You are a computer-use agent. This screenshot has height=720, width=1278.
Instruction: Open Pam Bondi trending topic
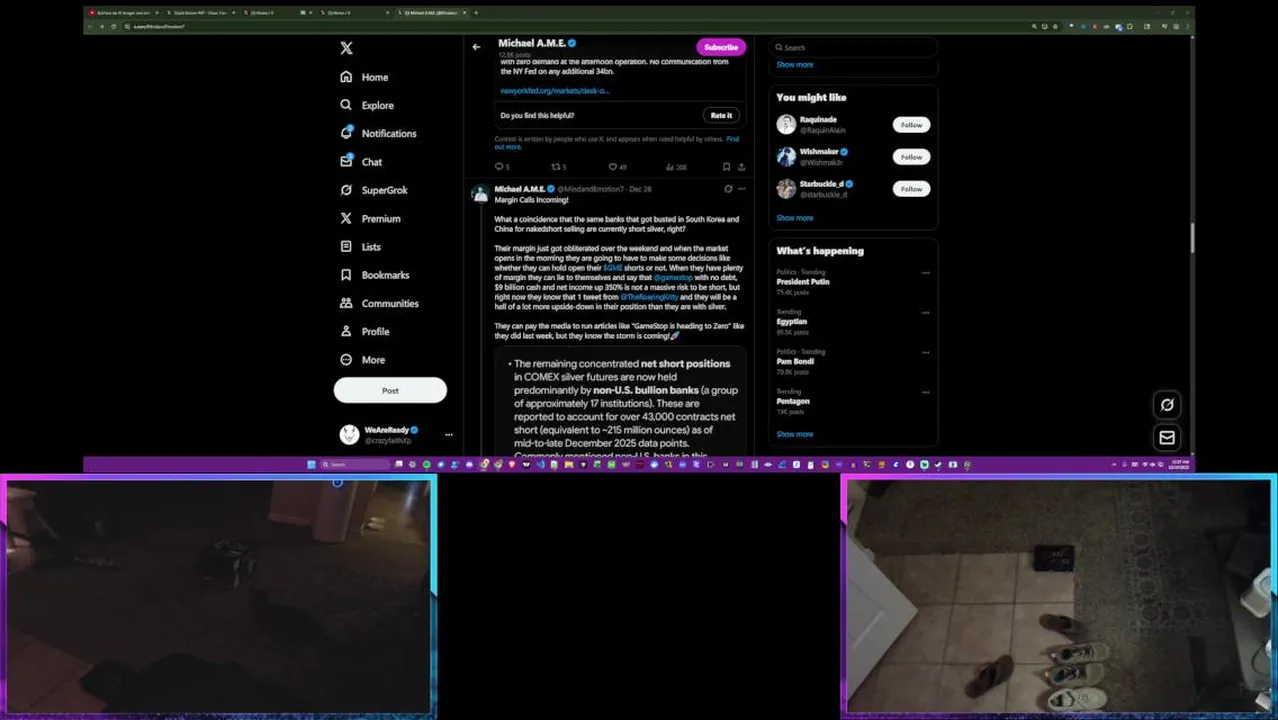(795, 361)
